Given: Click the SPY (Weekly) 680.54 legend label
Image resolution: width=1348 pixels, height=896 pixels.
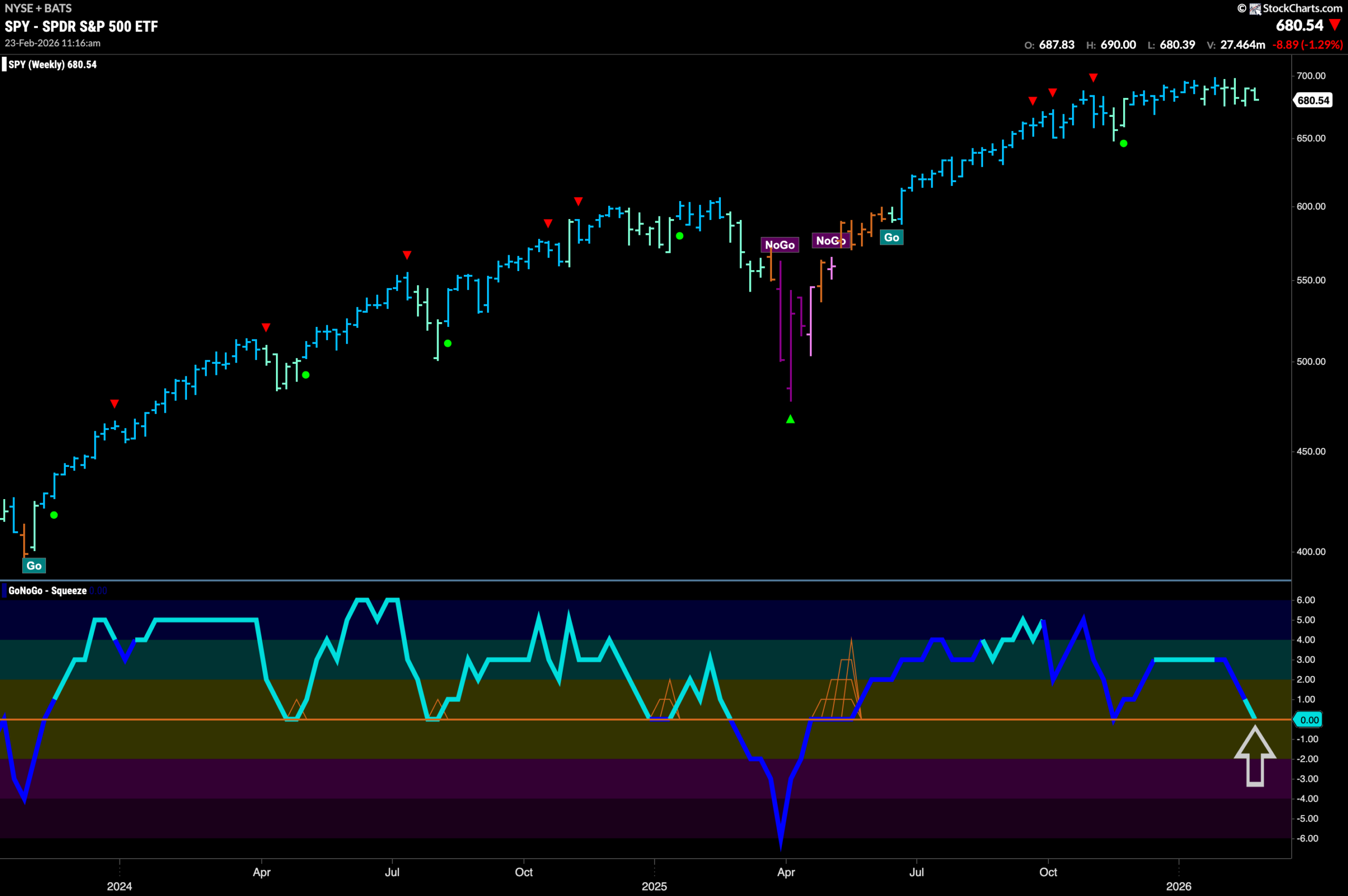Looking at the screenshot, I should [x=52, y=65].
